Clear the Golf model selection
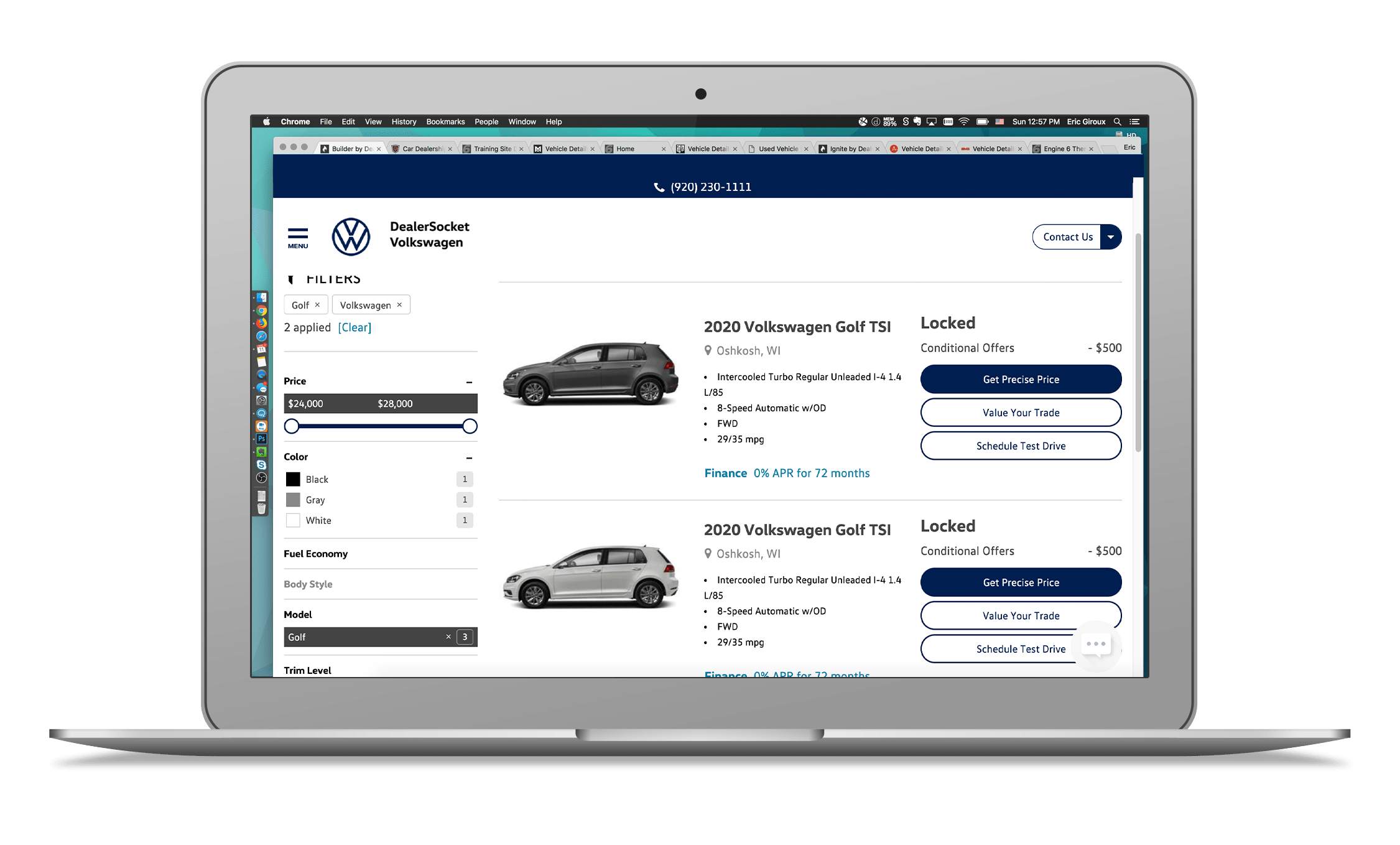The height and width of the screenshot is (845, 1400). pos(448,637)
